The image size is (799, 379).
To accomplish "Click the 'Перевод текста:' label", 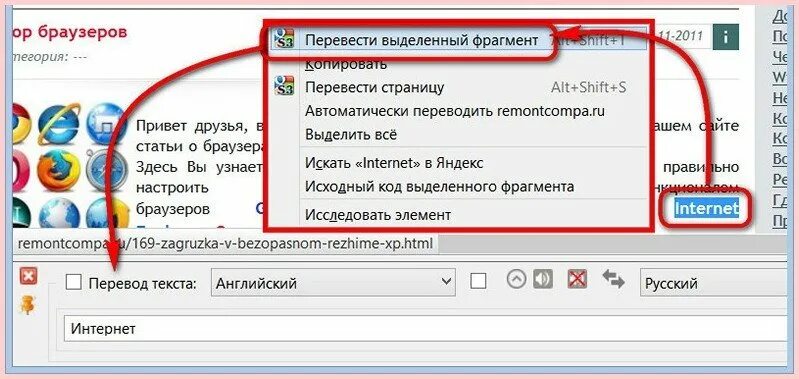I will (x=143, y=283).
